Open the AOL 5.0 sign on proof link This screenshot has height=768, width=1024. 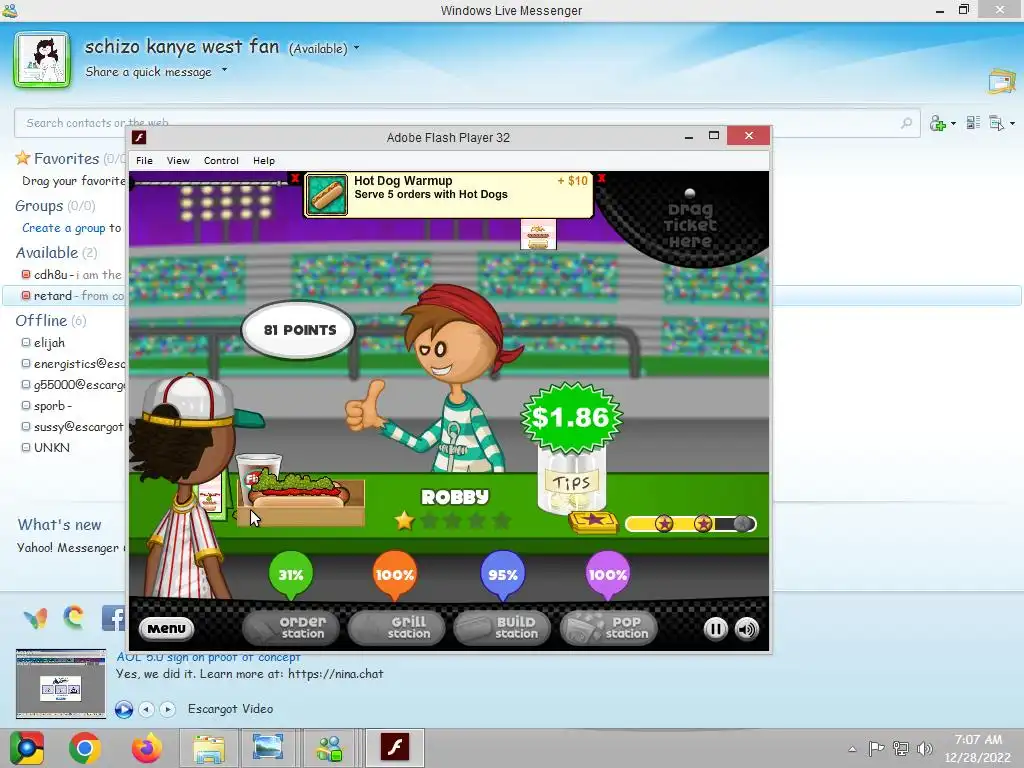pos(208,656)
